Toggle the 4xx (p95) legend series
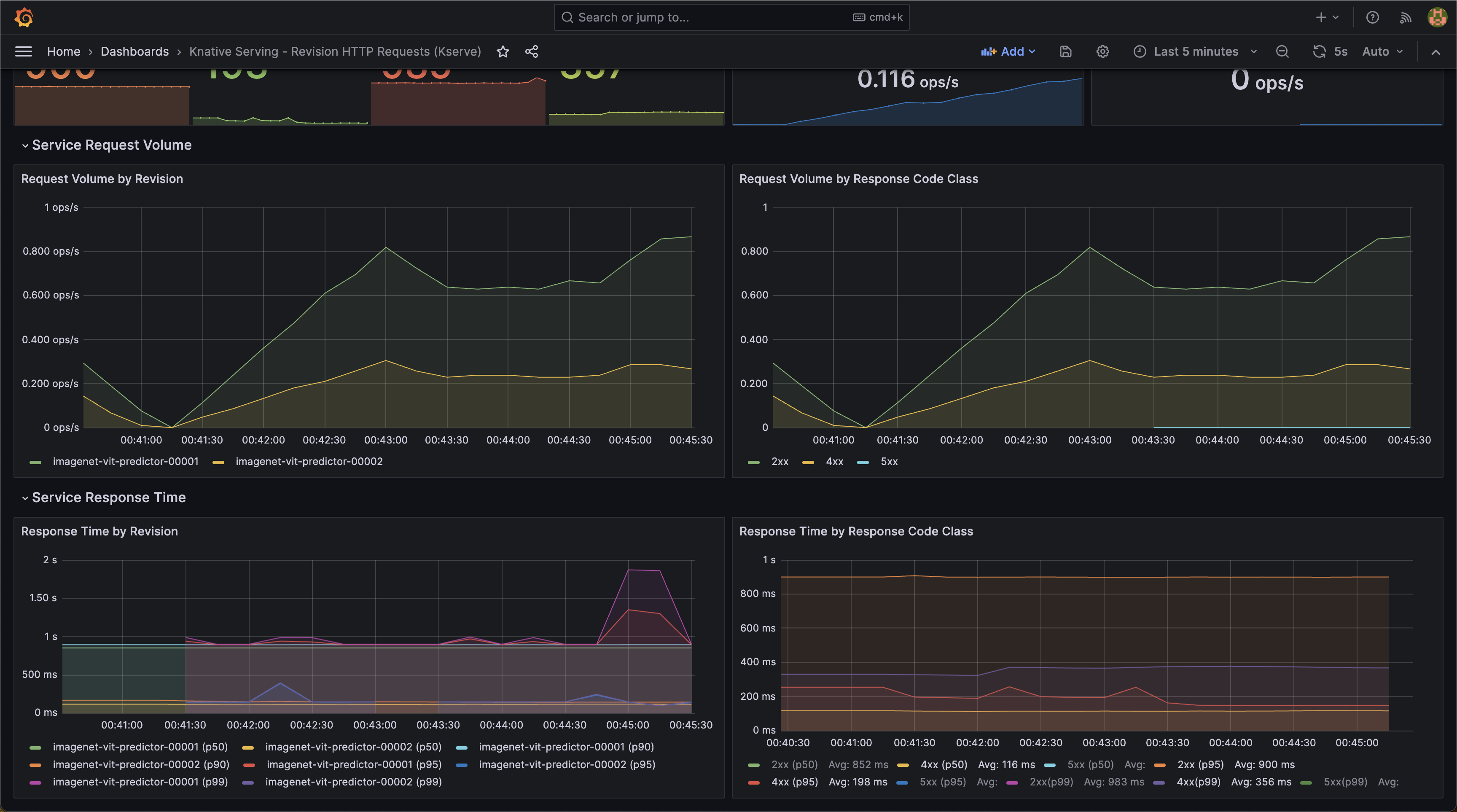The height and width of the screenshot is (812, 1457). click(x=794, y=782)
